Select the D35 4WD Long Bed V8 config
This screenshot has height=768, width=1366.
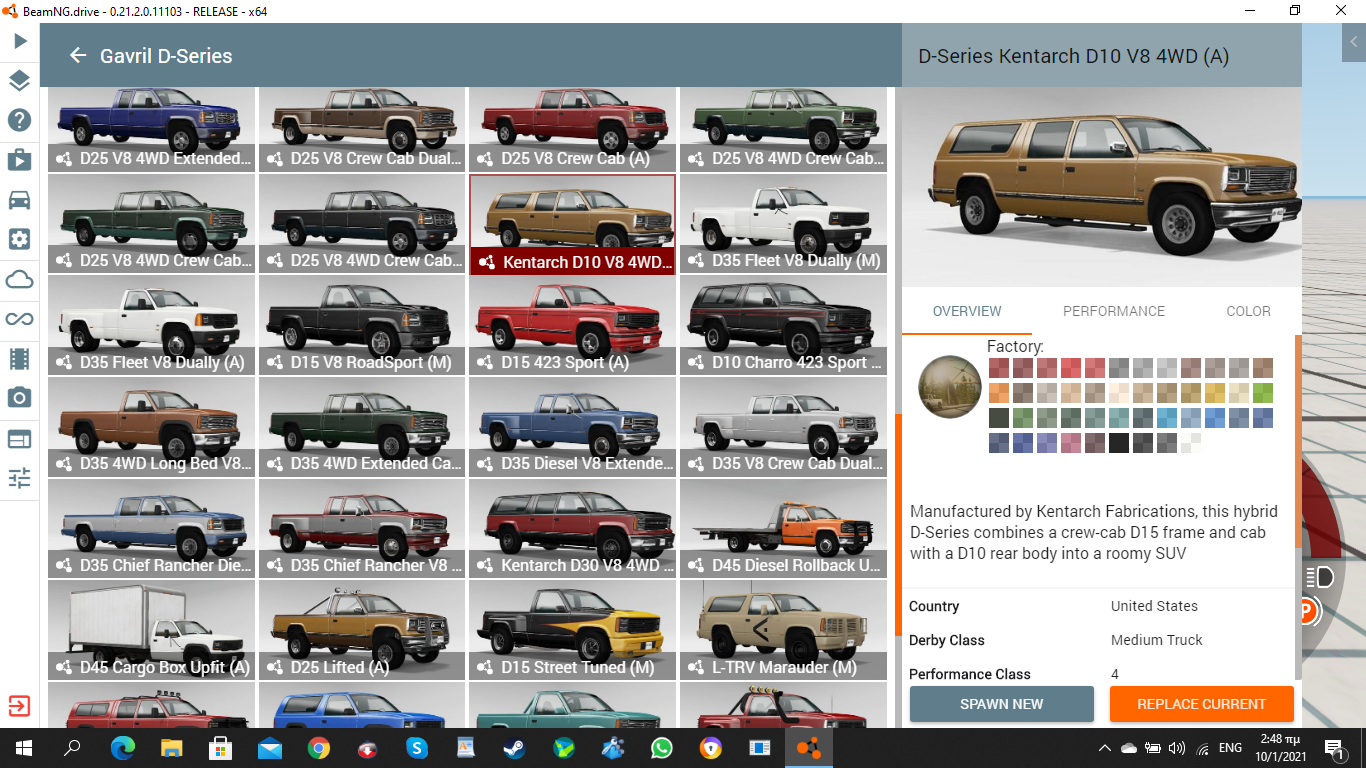(x=150, y=427)
